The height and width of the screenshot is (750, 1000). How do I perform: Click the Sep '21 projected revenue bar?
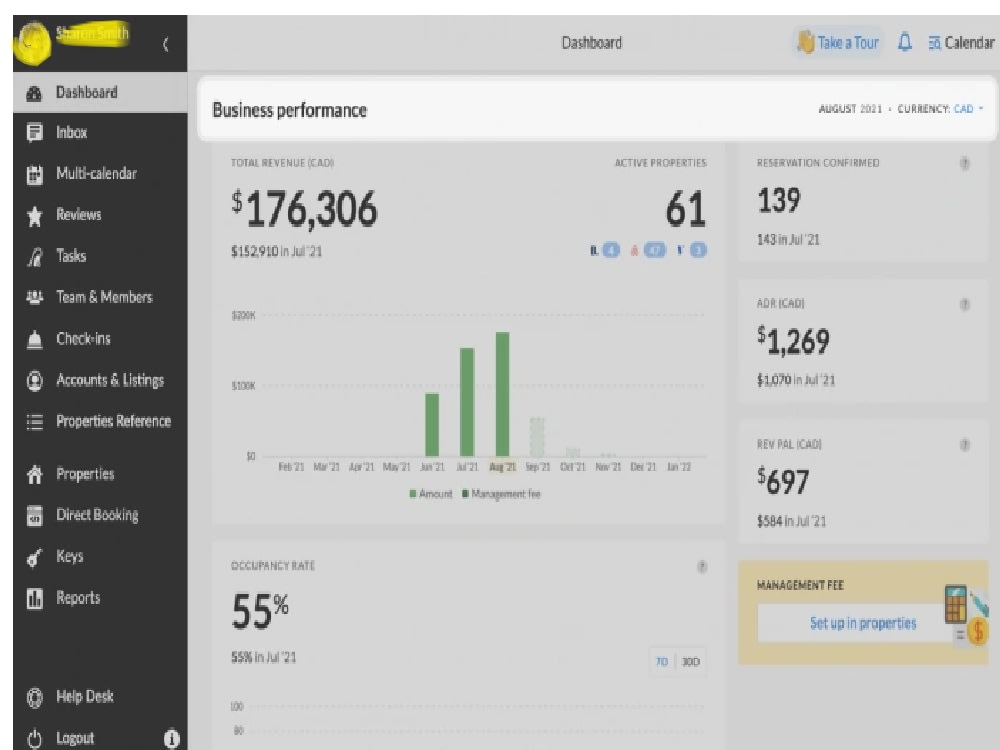tap(538, 438)
